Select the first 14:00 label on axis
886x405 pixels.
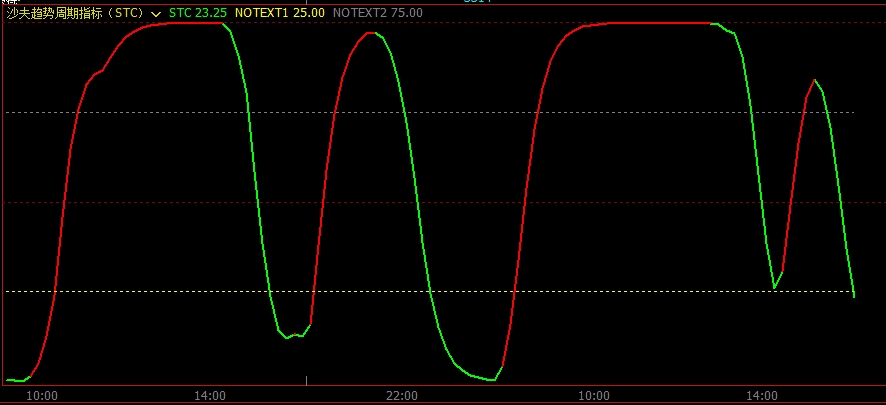[210, 395]
